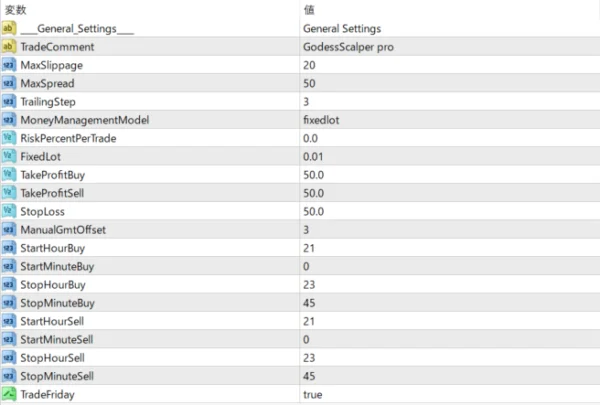
Task: Click the StartHourBuy value field
Action: coord(309,247)
